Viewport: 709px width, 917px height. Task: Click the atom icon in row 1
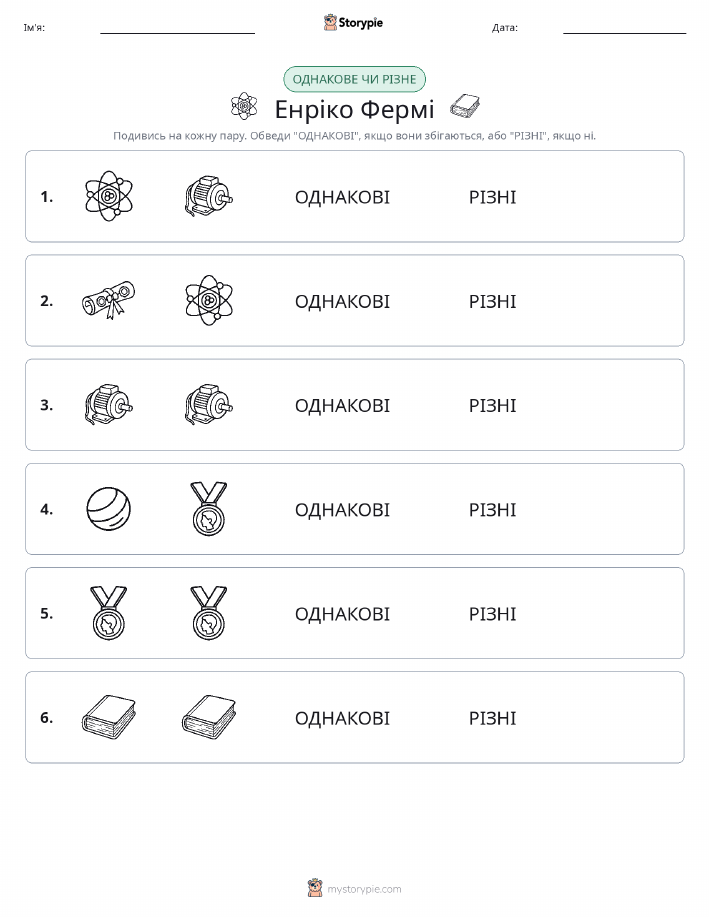[x=109, y=196]
